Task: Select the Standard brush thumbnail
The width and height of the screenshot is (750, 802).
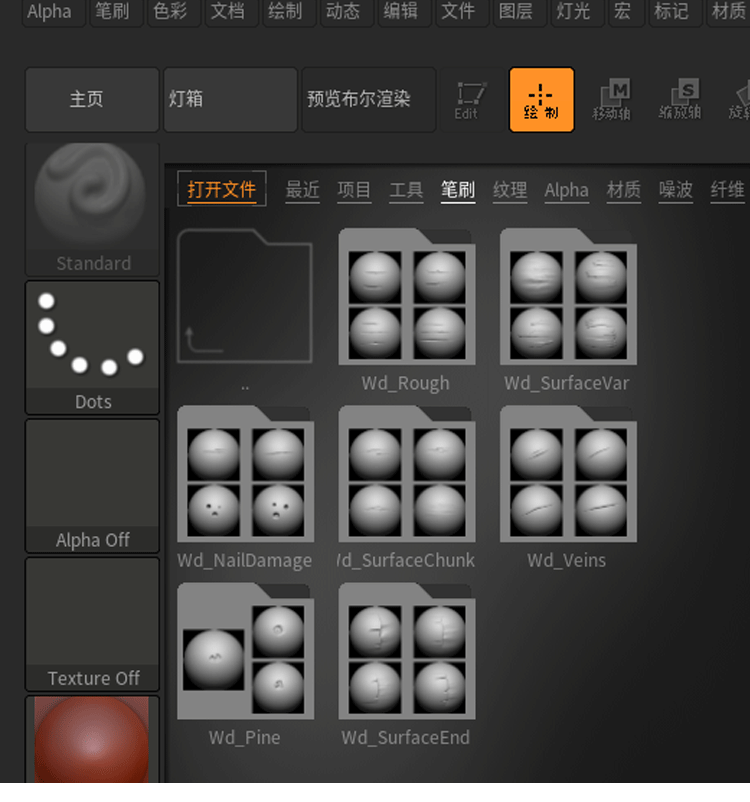Action: point(92,209)
